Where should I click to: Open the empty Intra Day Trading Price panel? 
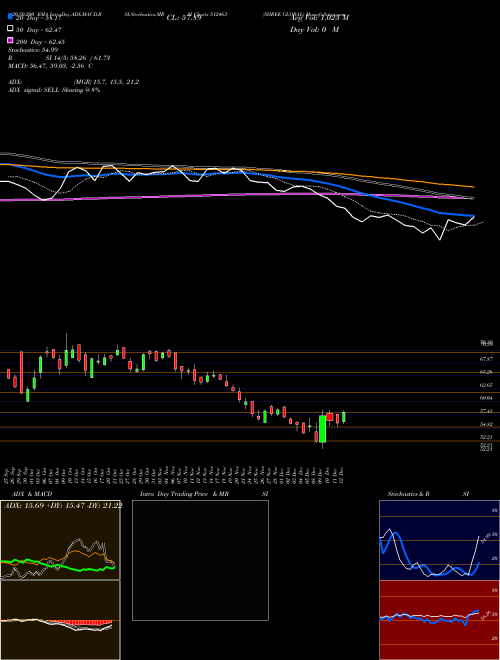(200, 560)
